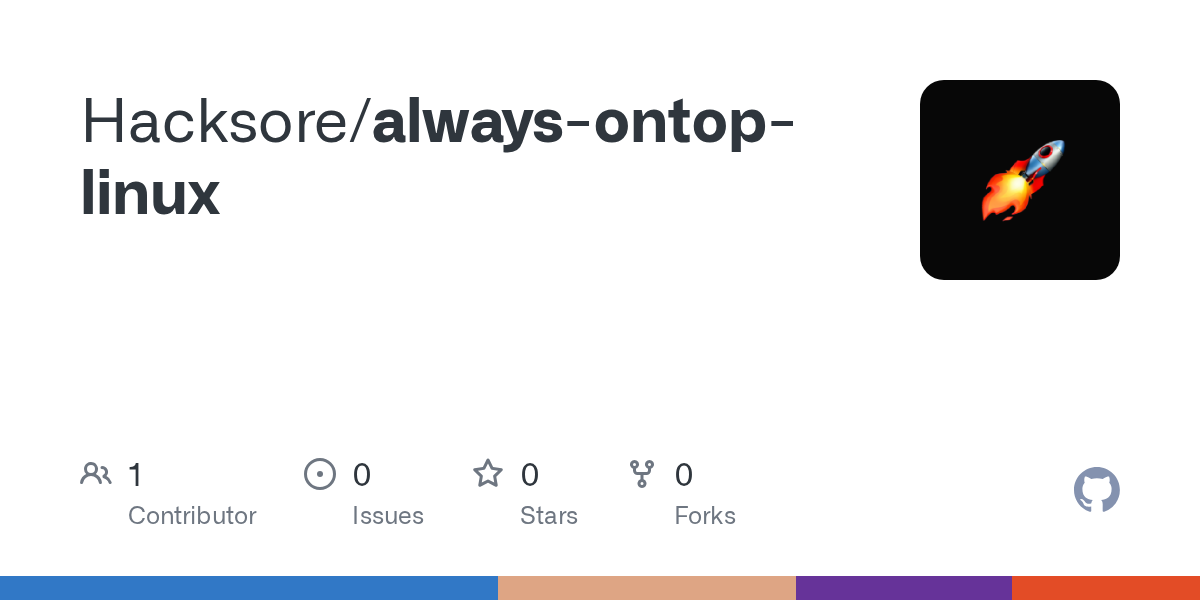Click the 0 count above Forks
The image size is (1200, 600).
pyautogui.click(x=684, y=474)
